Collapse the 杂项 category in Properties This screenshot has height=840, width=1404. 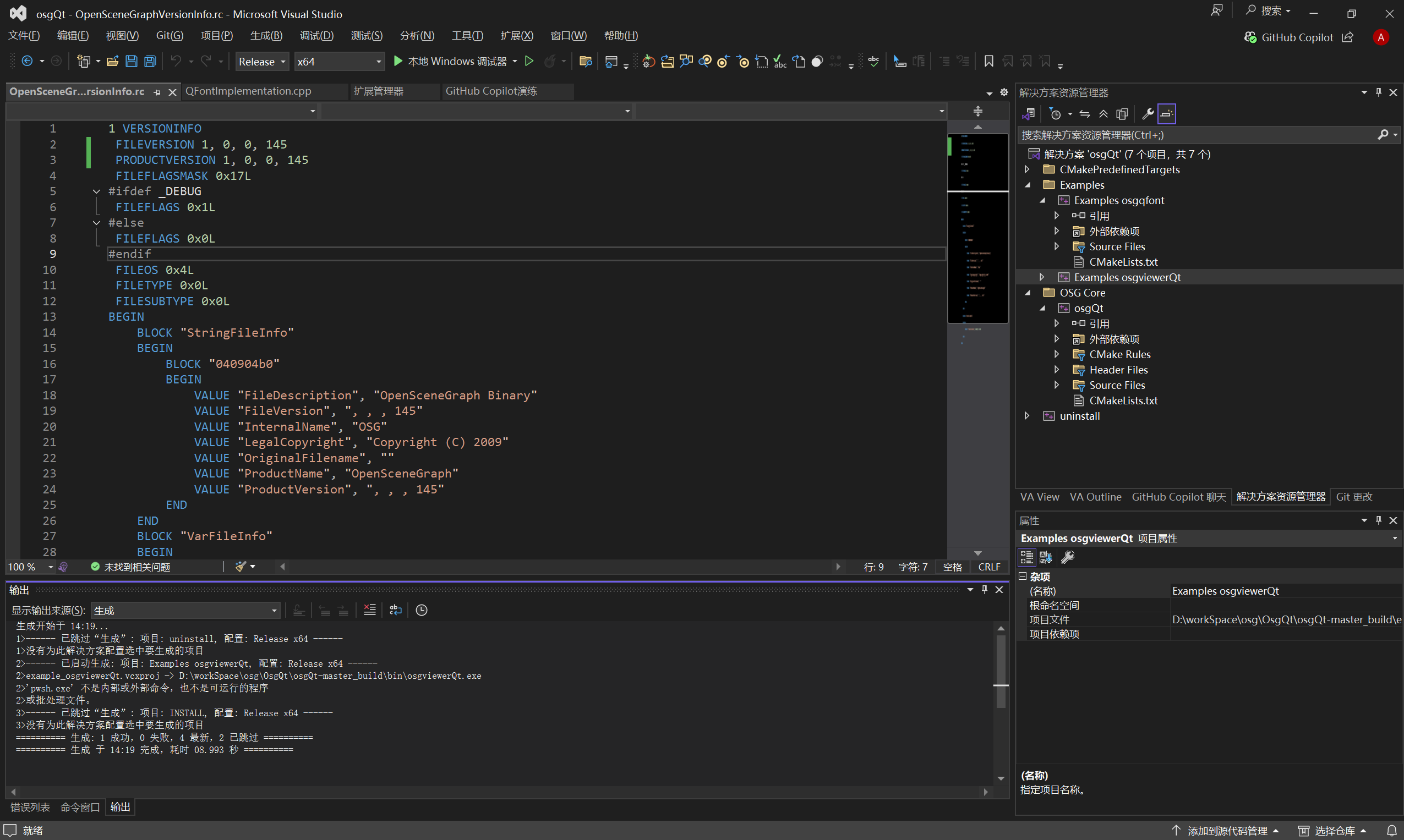pyautogui.click(x=1022, y=576)
